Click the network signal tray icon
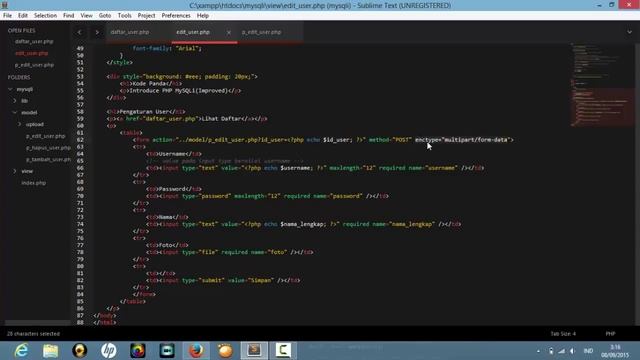 point(562,351)
